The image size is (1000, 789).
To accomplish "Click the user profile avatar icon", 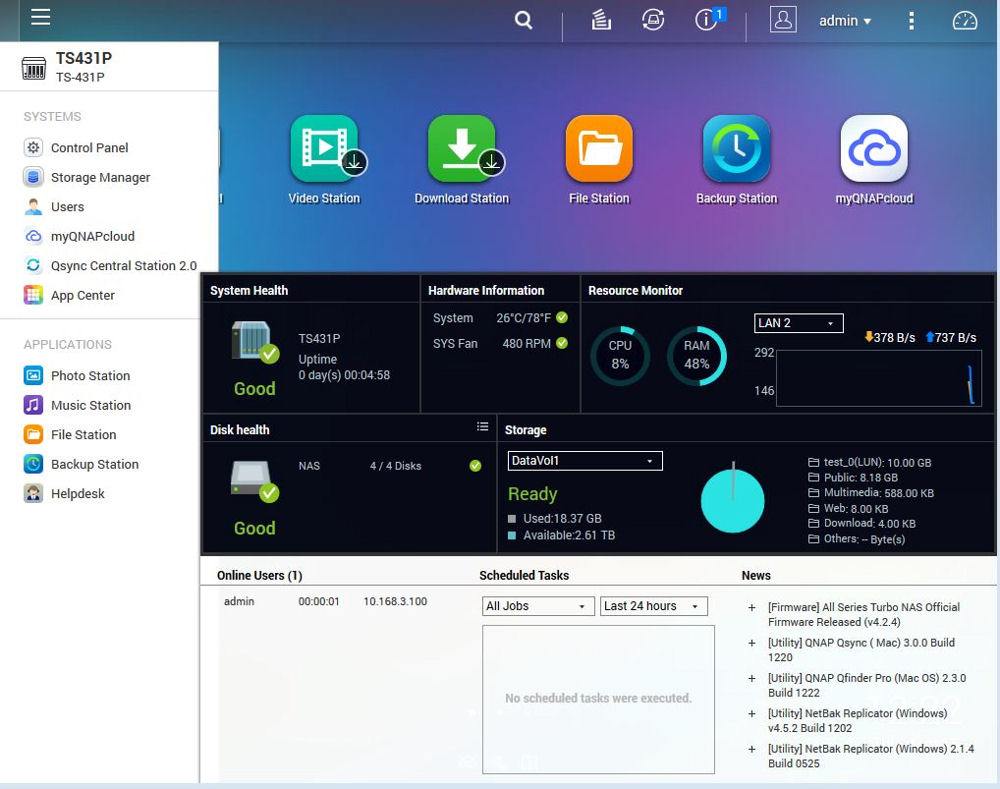I will coord(783,20).
